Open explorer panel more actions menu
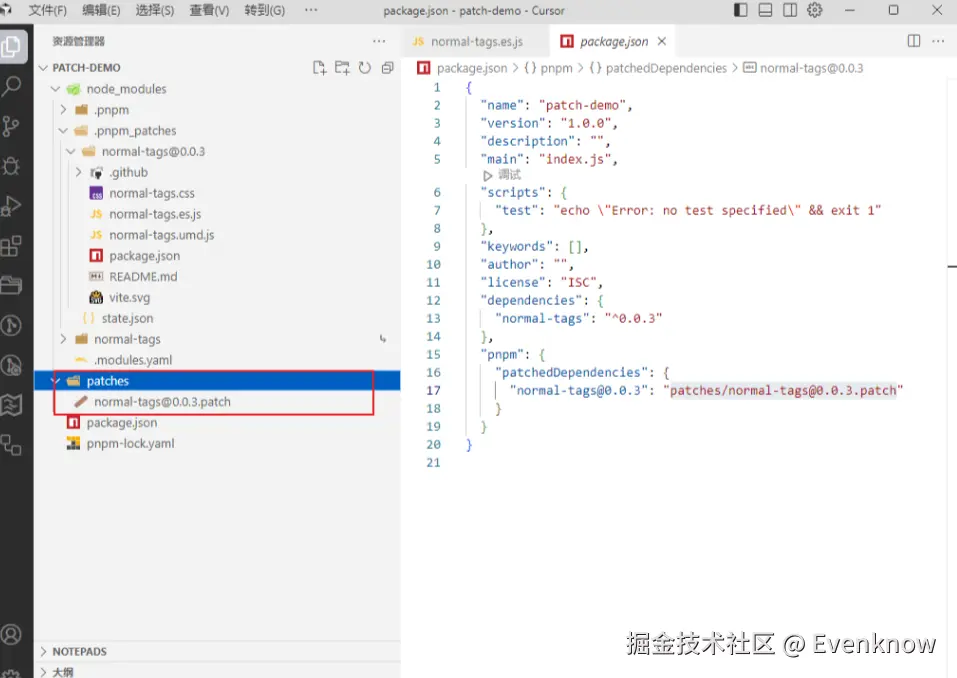 (x=379, y=41)
